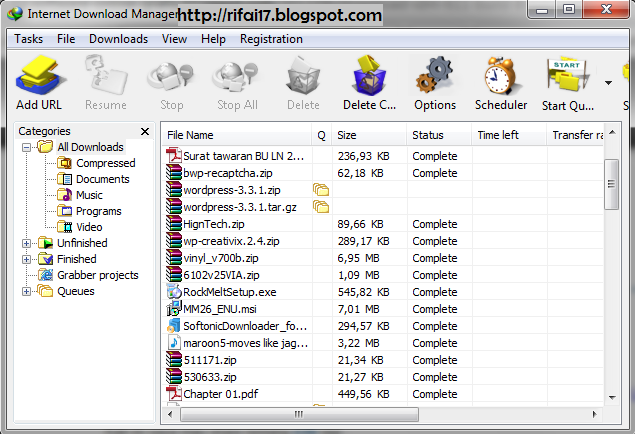Sort by Status column header
Viewport: 635px width, 434px height.
pos(439,135)
